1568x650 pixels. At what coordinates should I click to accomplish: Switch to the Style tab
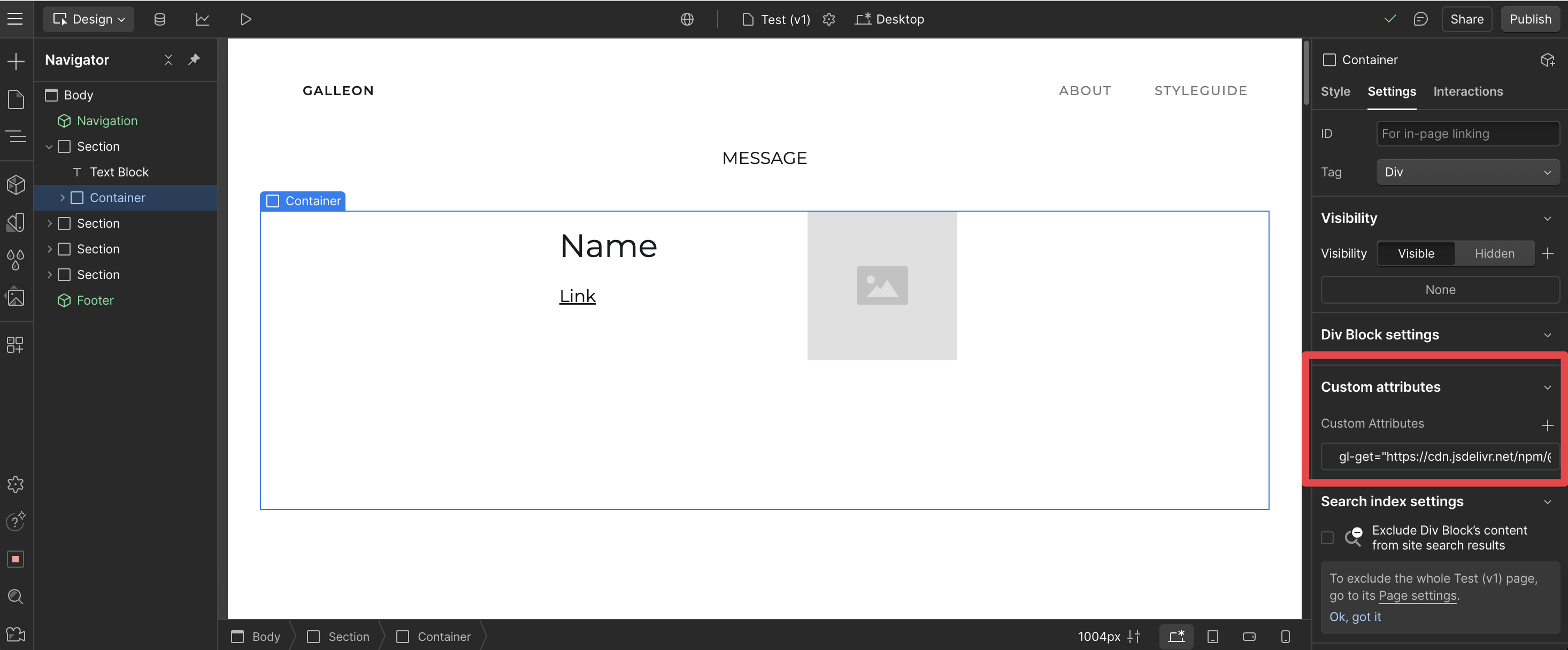point(1335,91)
